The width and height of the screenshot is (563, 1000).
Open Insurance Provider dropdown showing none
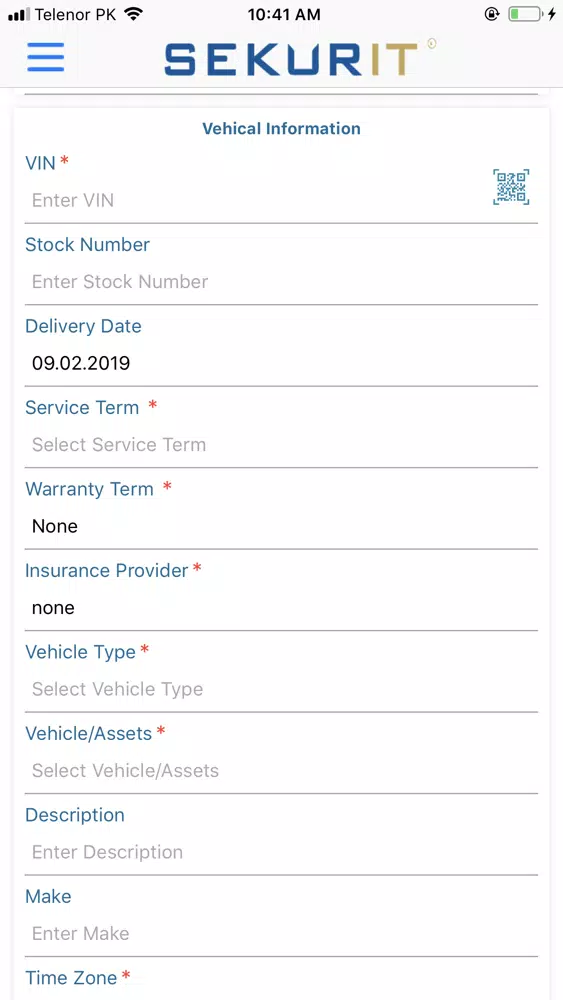281,608
